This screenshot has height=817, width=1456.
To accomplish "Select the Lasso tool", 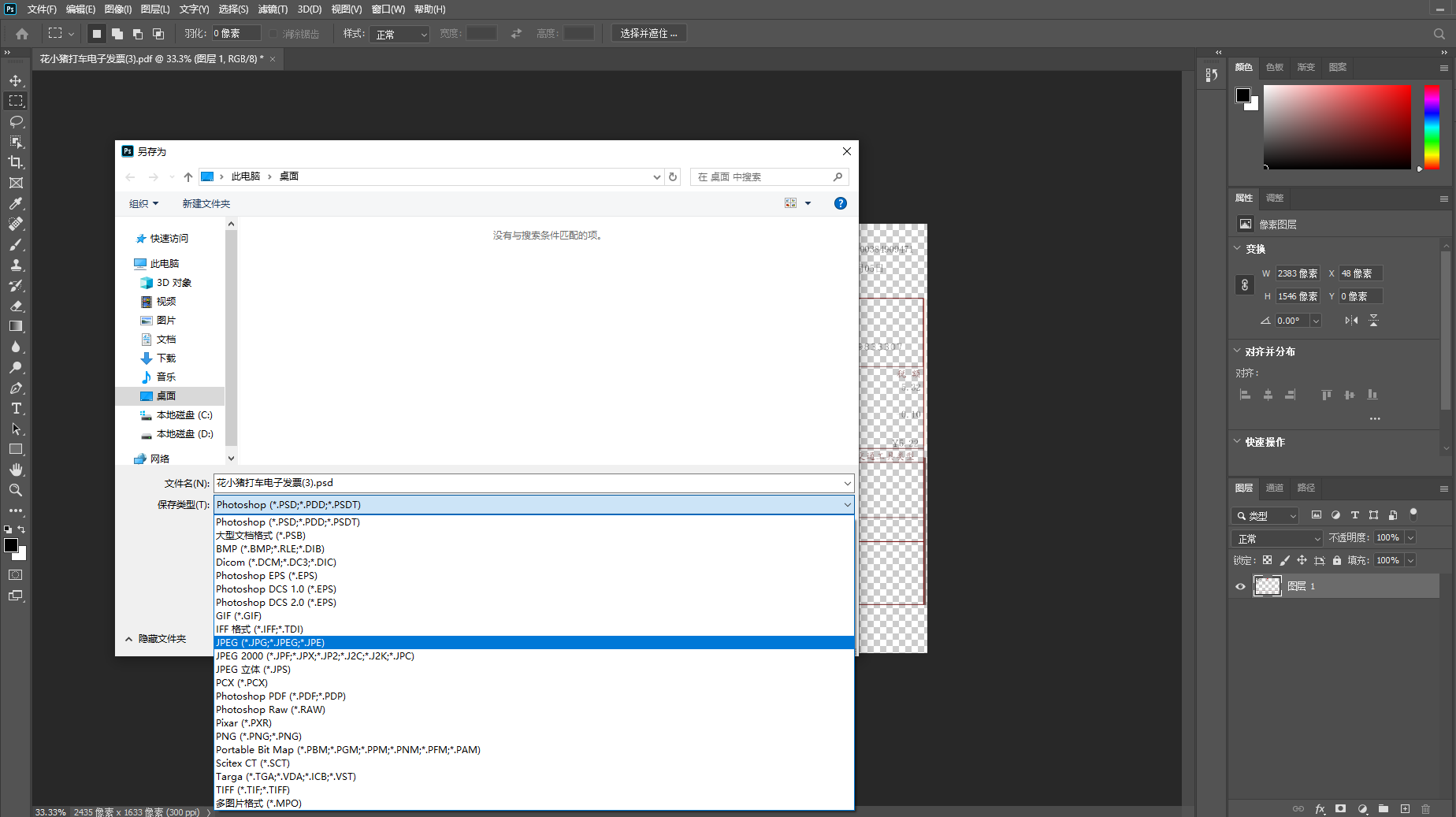I will click(16, 121).
